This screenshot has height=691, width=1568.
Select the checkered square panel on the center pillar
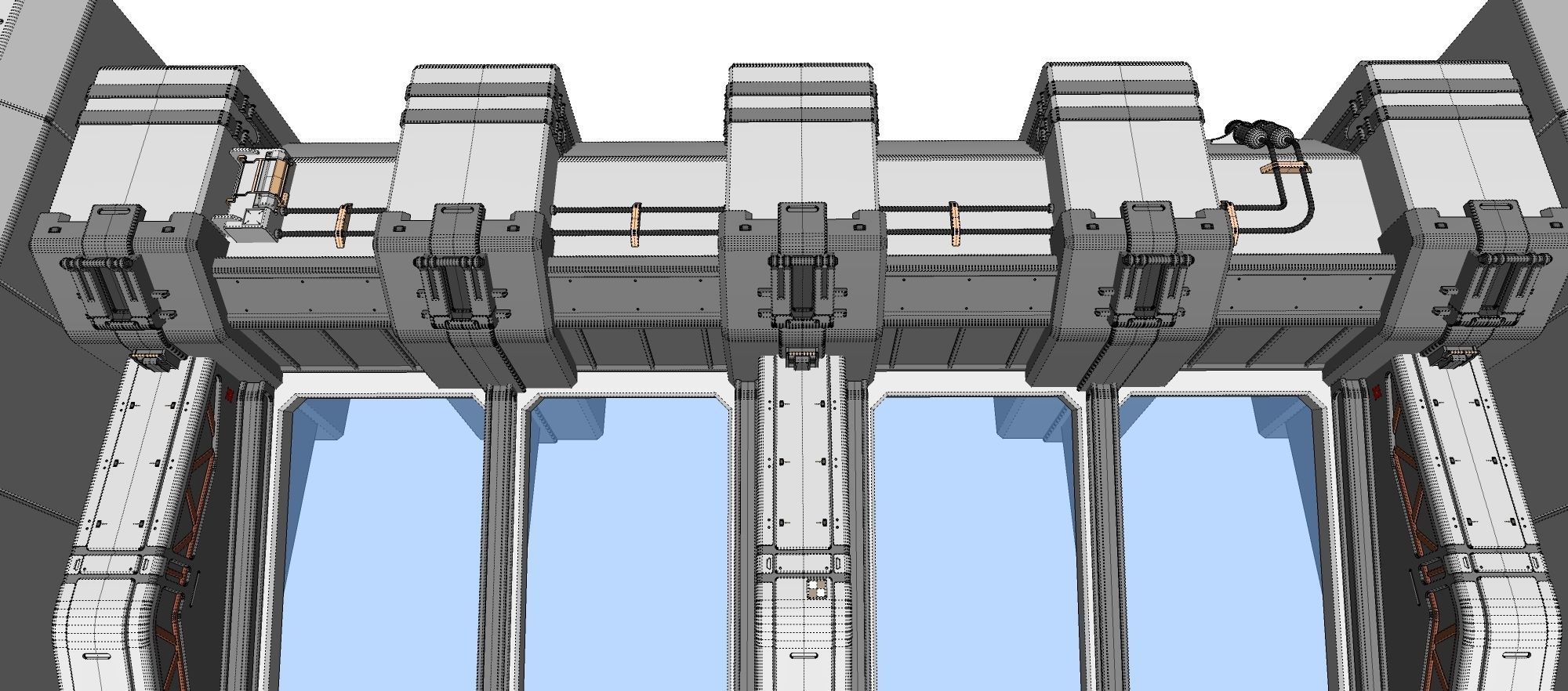818,588
